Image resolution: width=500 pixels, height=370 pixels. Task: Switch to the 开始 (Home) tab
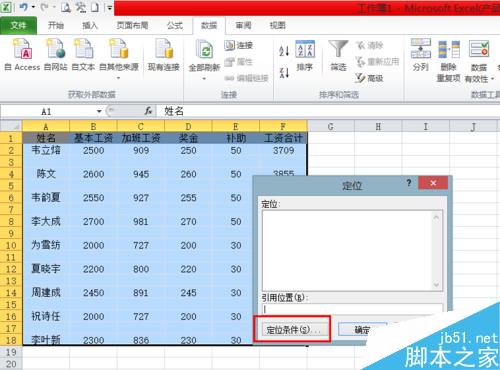pos(56,25)
